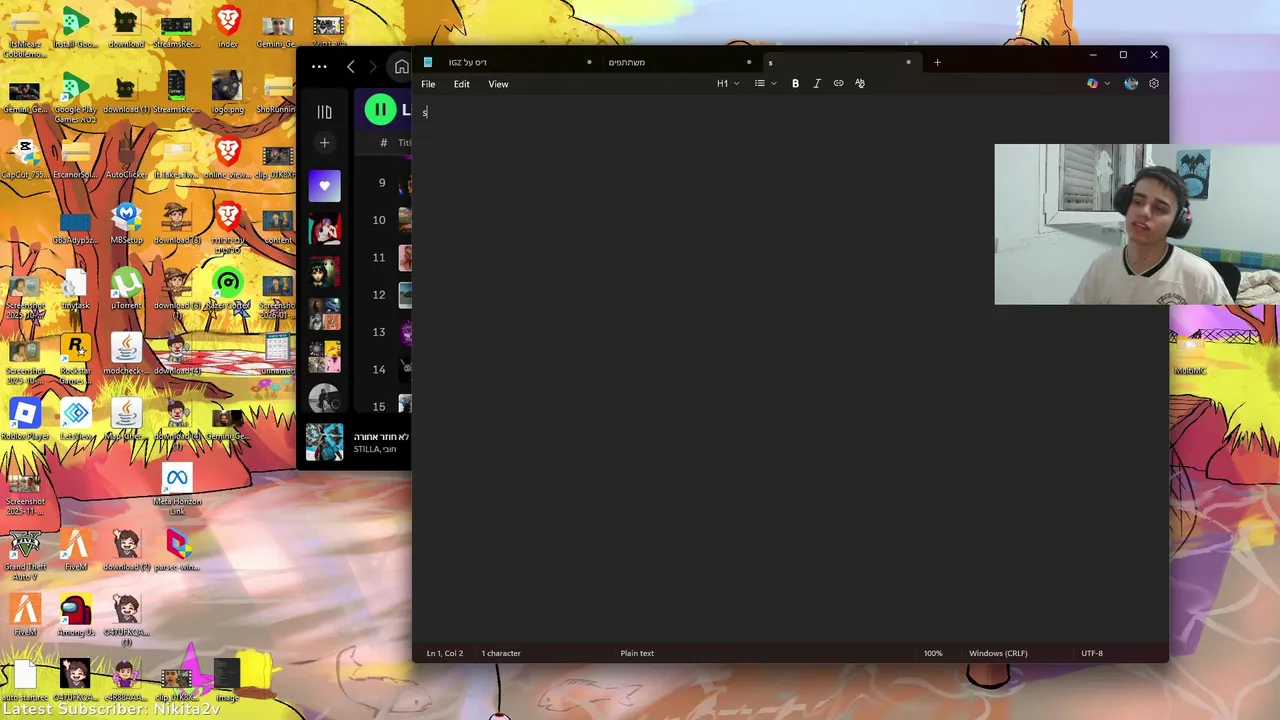Open µTorrent desktop shortcut
Viewport: 1280px width, 720px height.
[126, 290]
